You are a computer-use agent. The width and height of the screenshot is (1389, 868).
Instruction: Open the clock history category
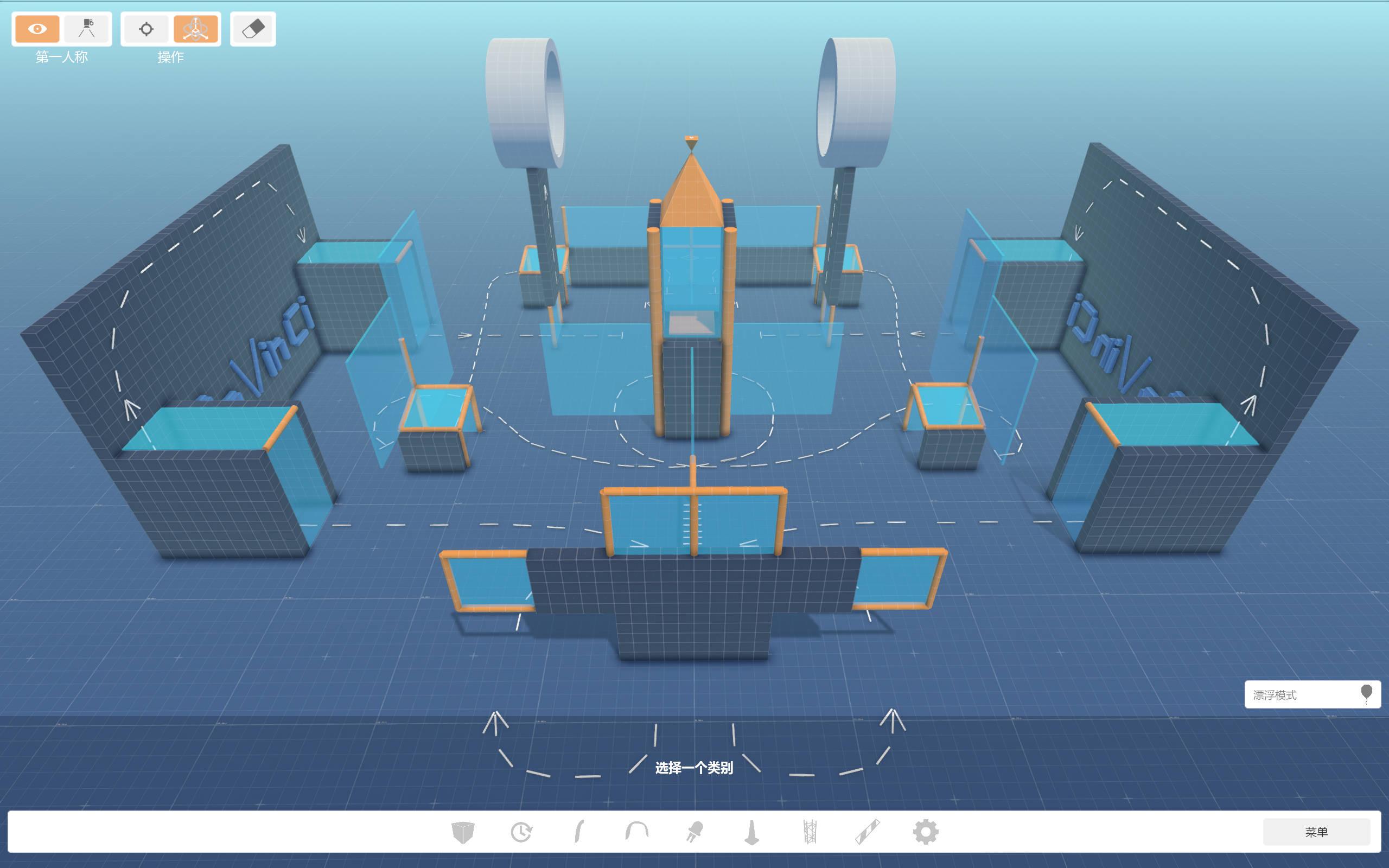coord(521,832)
